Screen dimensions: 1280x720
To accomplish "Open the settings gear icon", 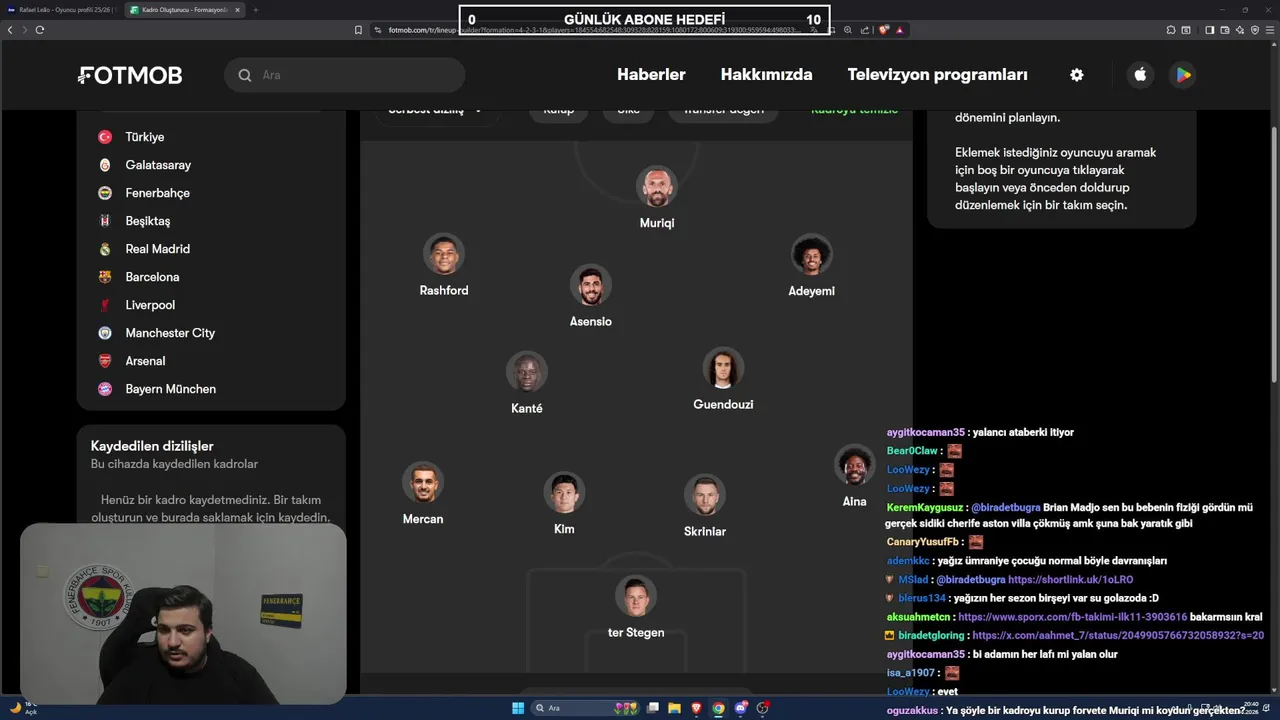I will coord(1076,75).
